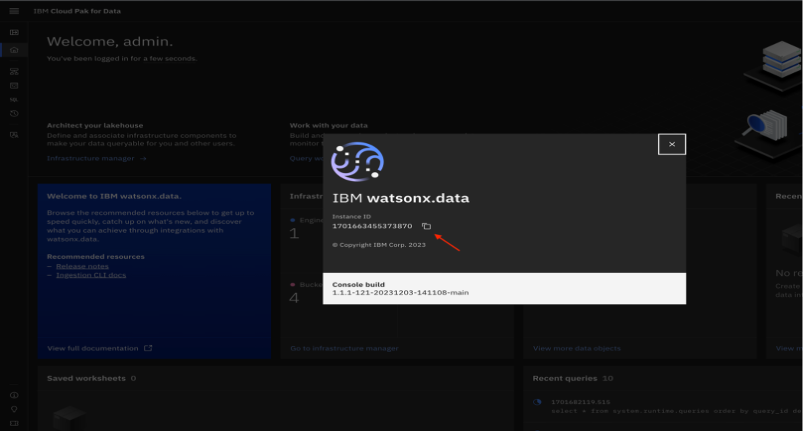Open the Release notes link
804x432 pixels.
click(x=80, y=266)
